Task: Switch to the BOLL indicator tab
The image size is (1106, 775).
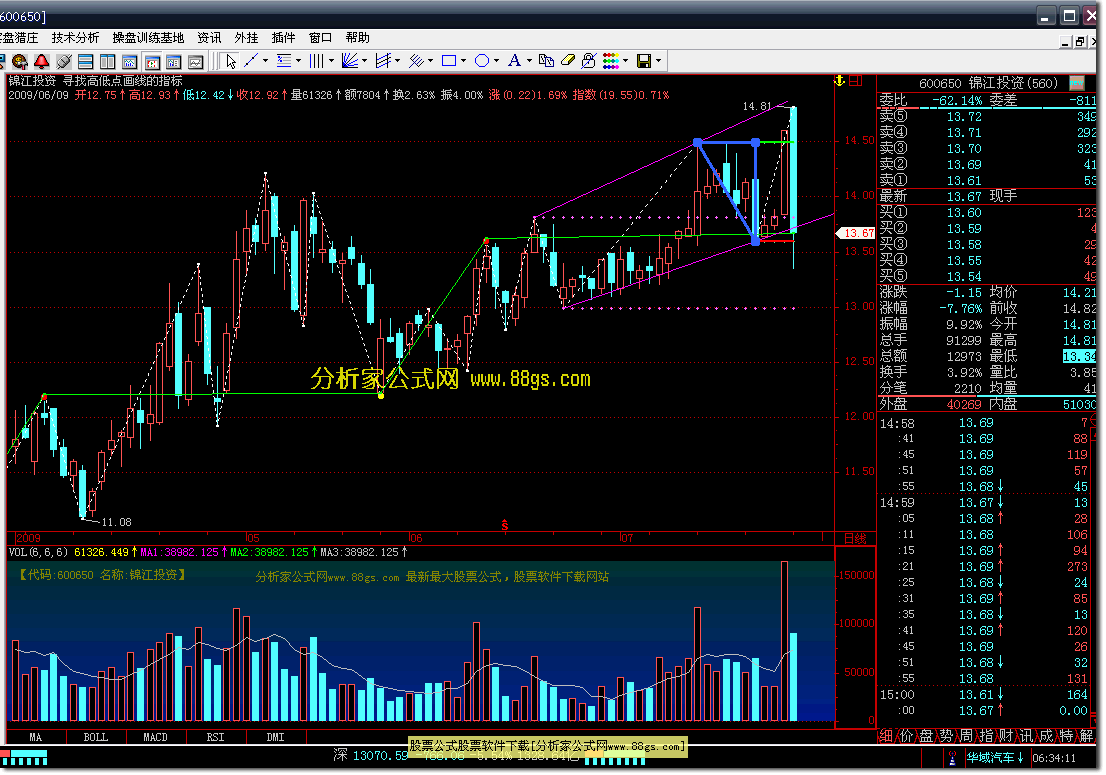Action: 96,738
